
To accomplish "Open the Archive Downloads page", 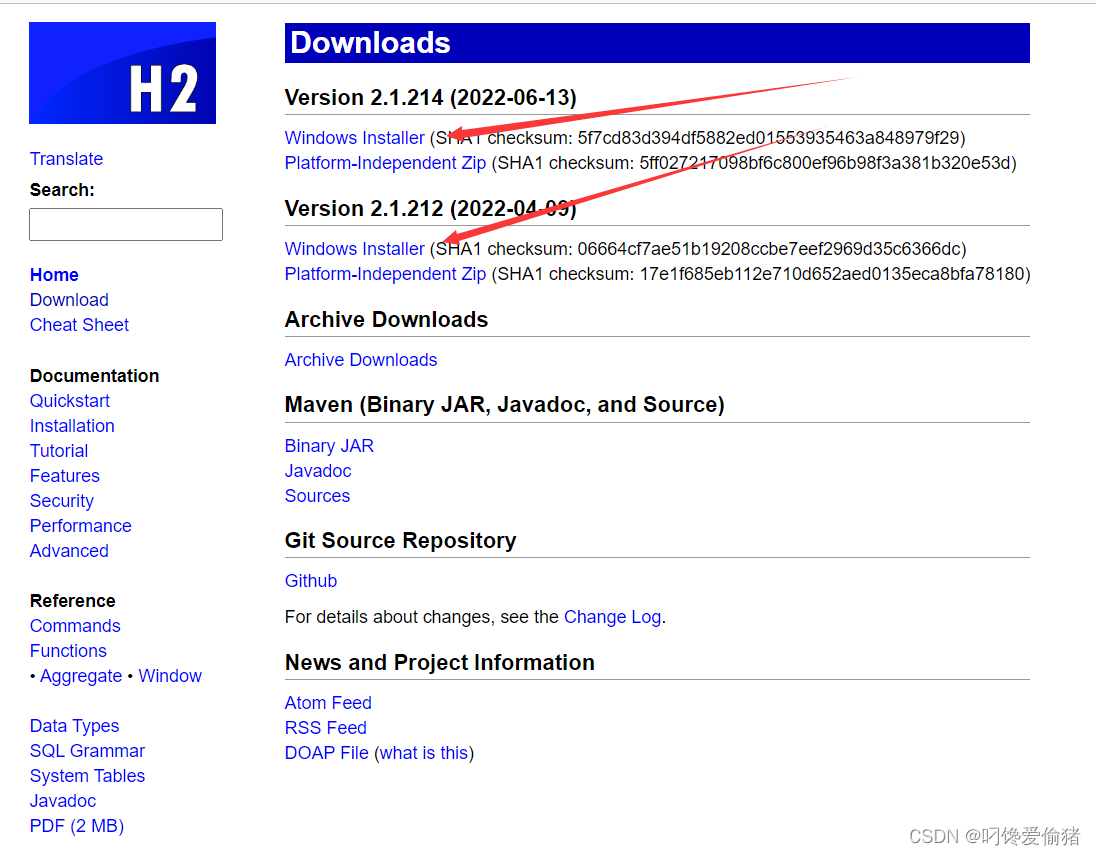I will [x=361, y=359].
